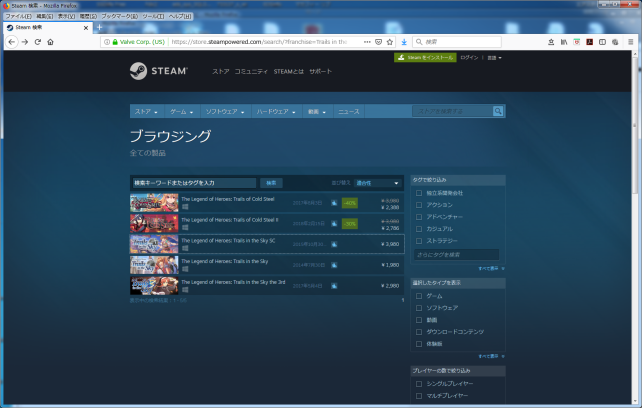Click Windows icon under Trails in the Sky the 3rd
The width and height of the screenshot is (642, 408).
(185, 290)
